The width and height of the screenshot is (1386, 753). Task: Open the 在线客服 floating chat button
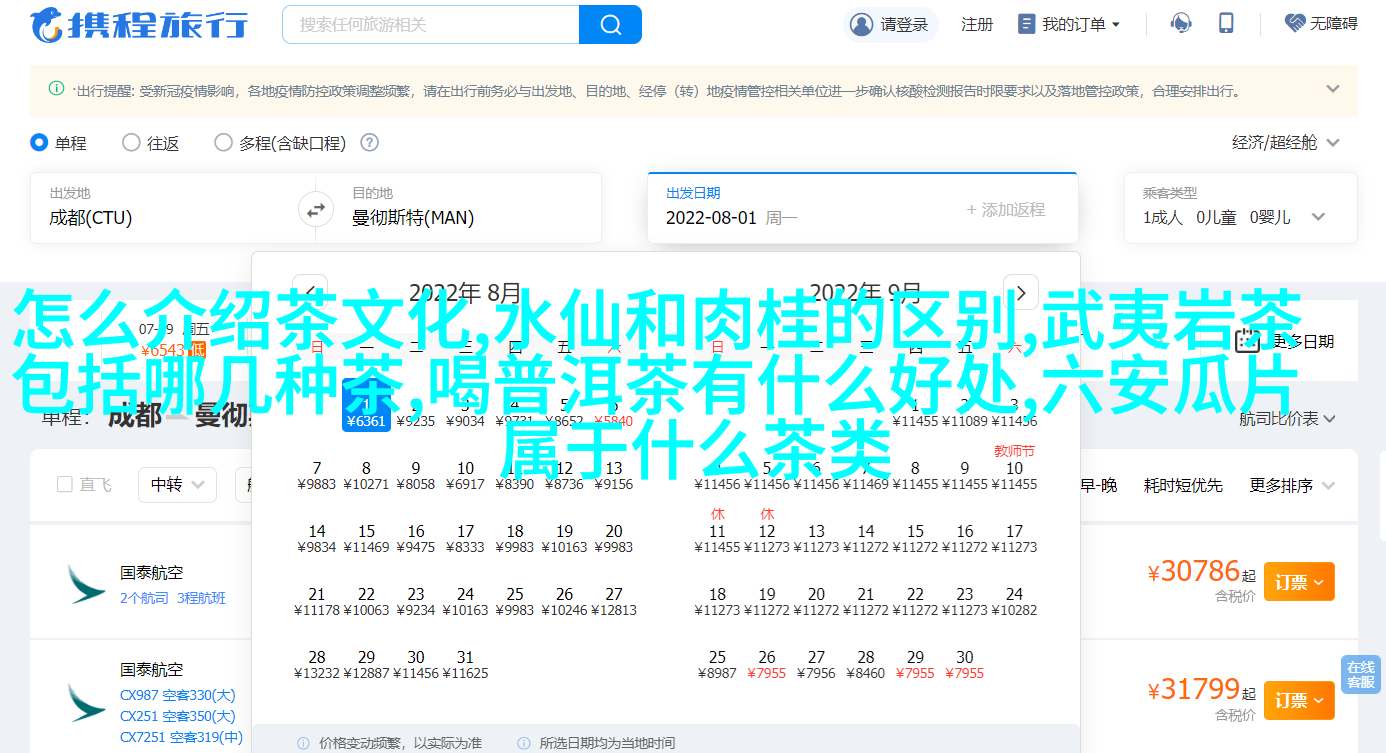[x=1360, y=675]
